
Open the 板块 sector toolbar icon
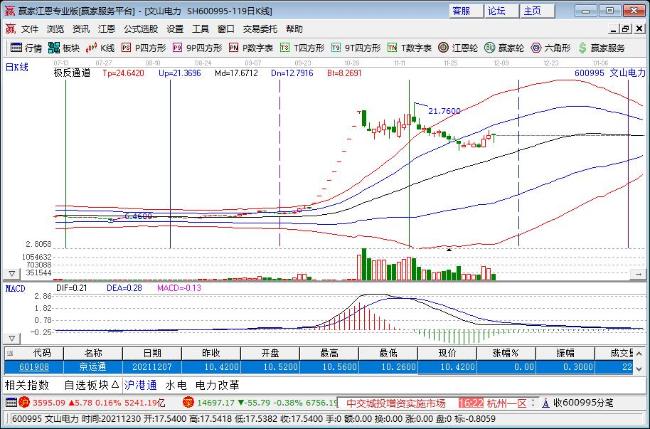63,48
